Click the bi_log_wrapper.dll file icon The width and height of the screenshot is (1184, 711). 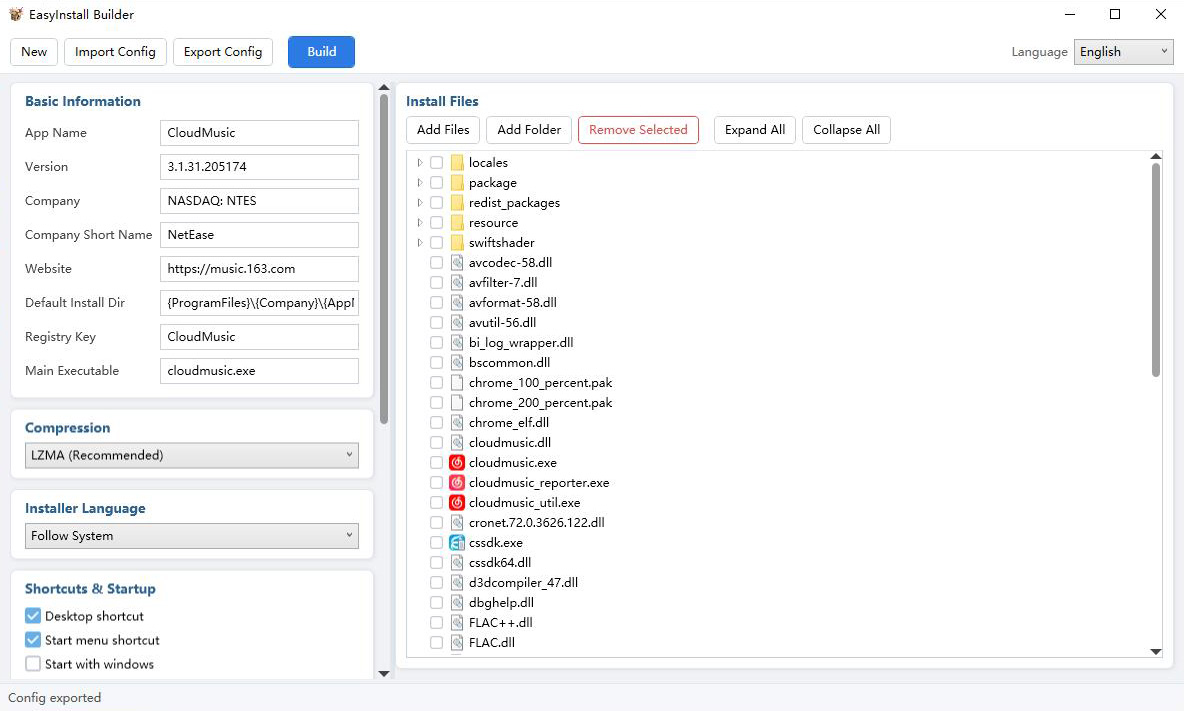click(457, 343)
